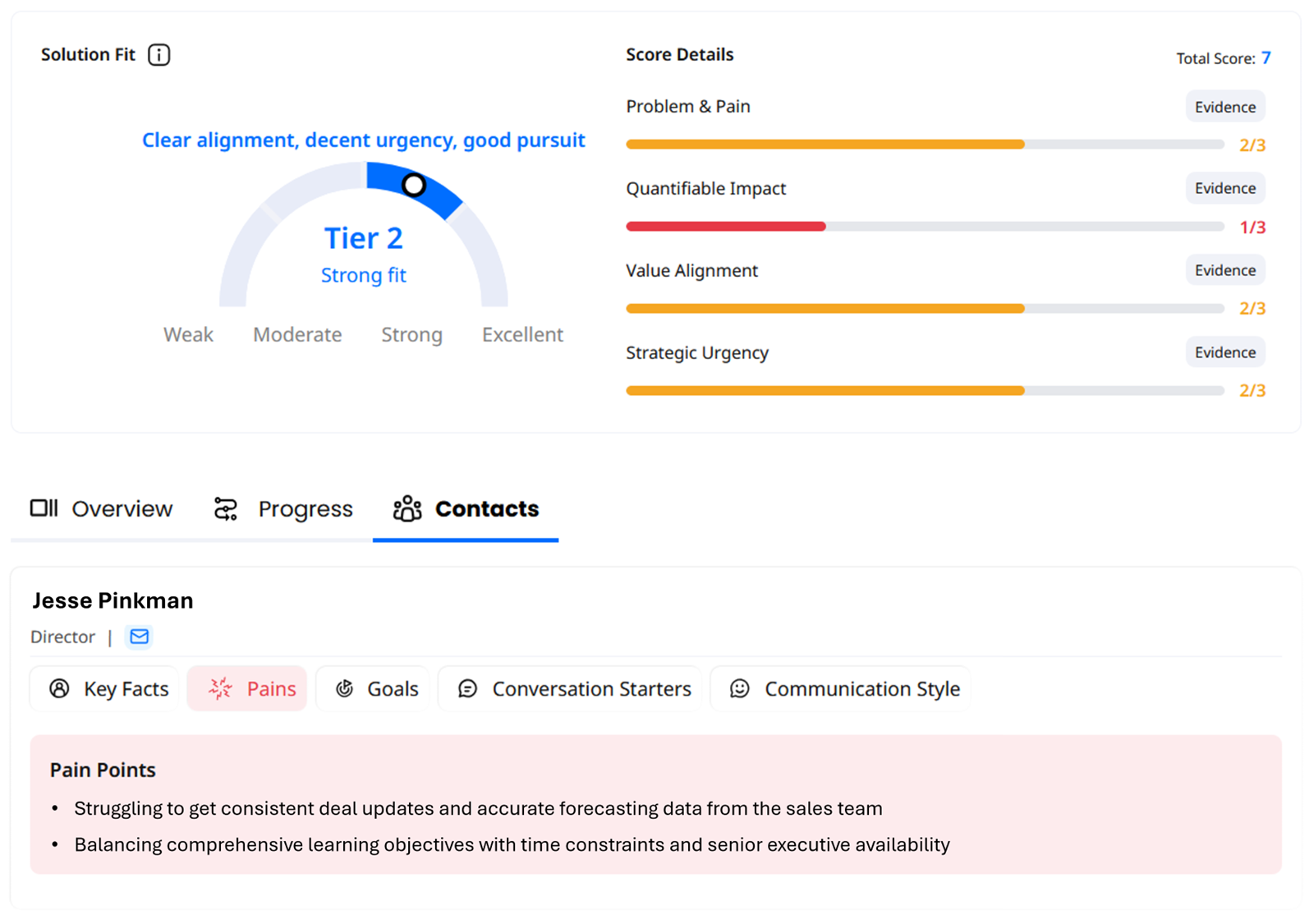Select the Pains chip

(247, 688)
